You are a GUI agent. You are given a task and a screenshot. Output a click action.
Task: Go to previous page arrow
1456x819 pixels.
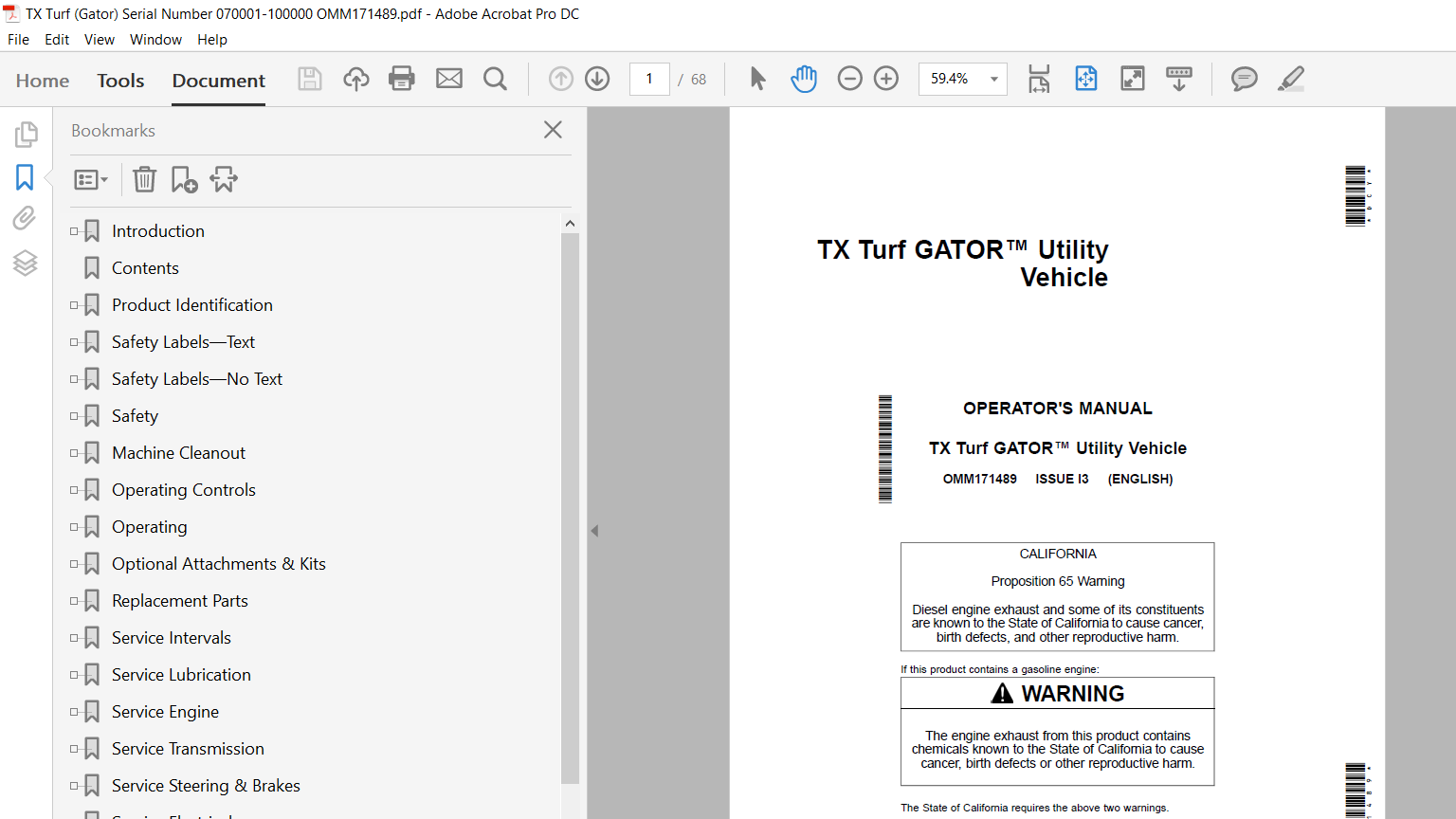point(561,79)
